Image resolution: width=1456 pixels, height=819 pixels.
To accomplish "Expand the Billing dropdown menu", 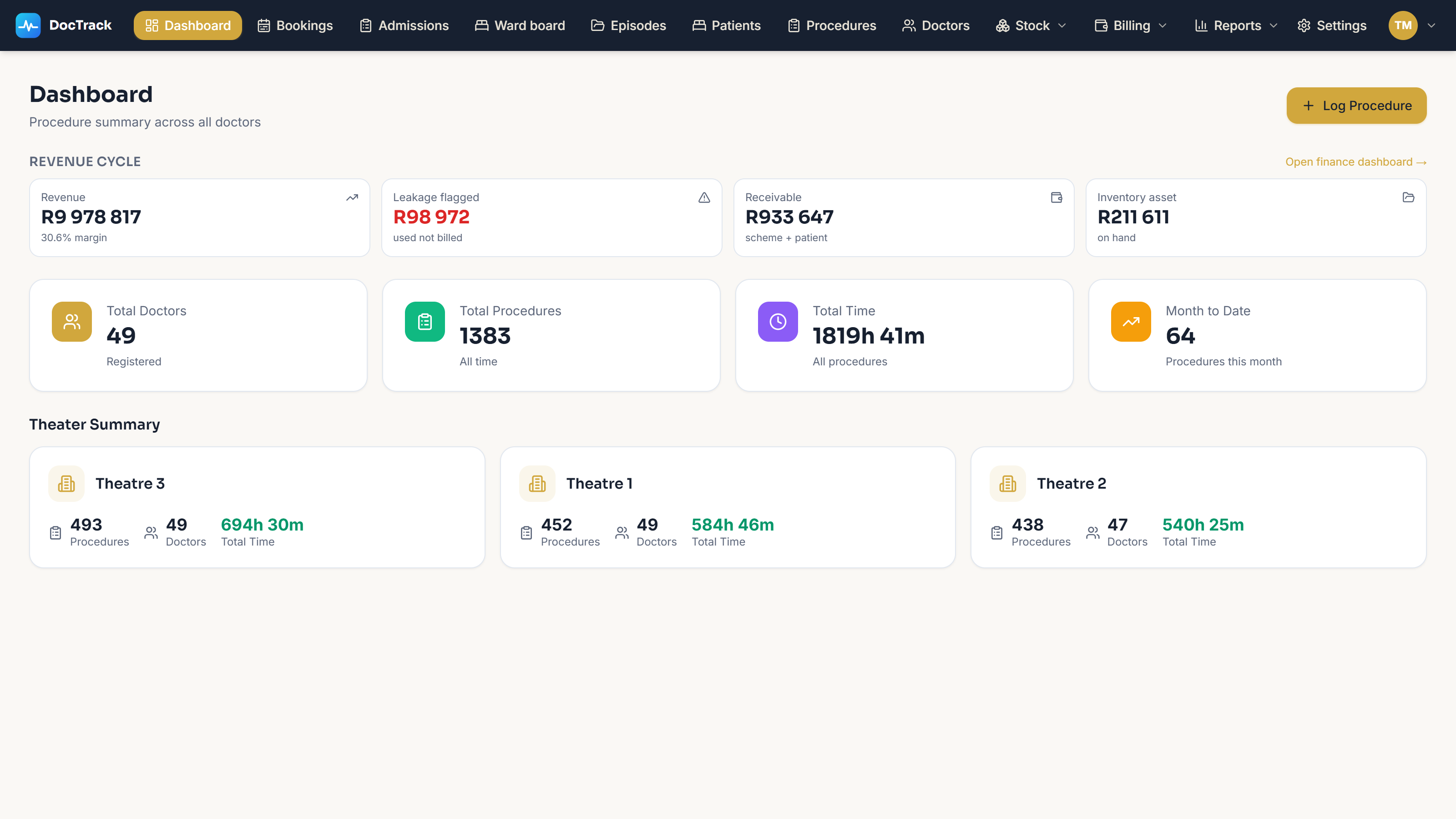I will (1131, 25).
